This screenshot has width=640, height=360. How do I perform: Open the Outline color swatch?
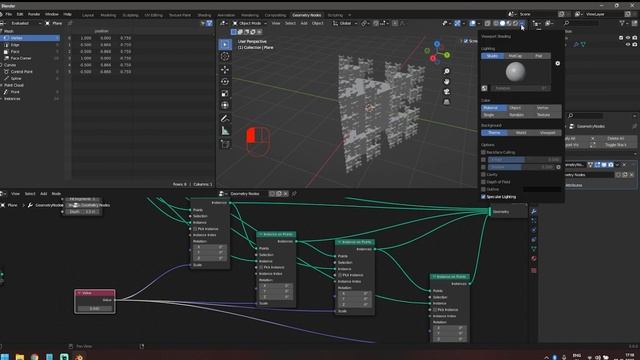[x=542, y=189]
